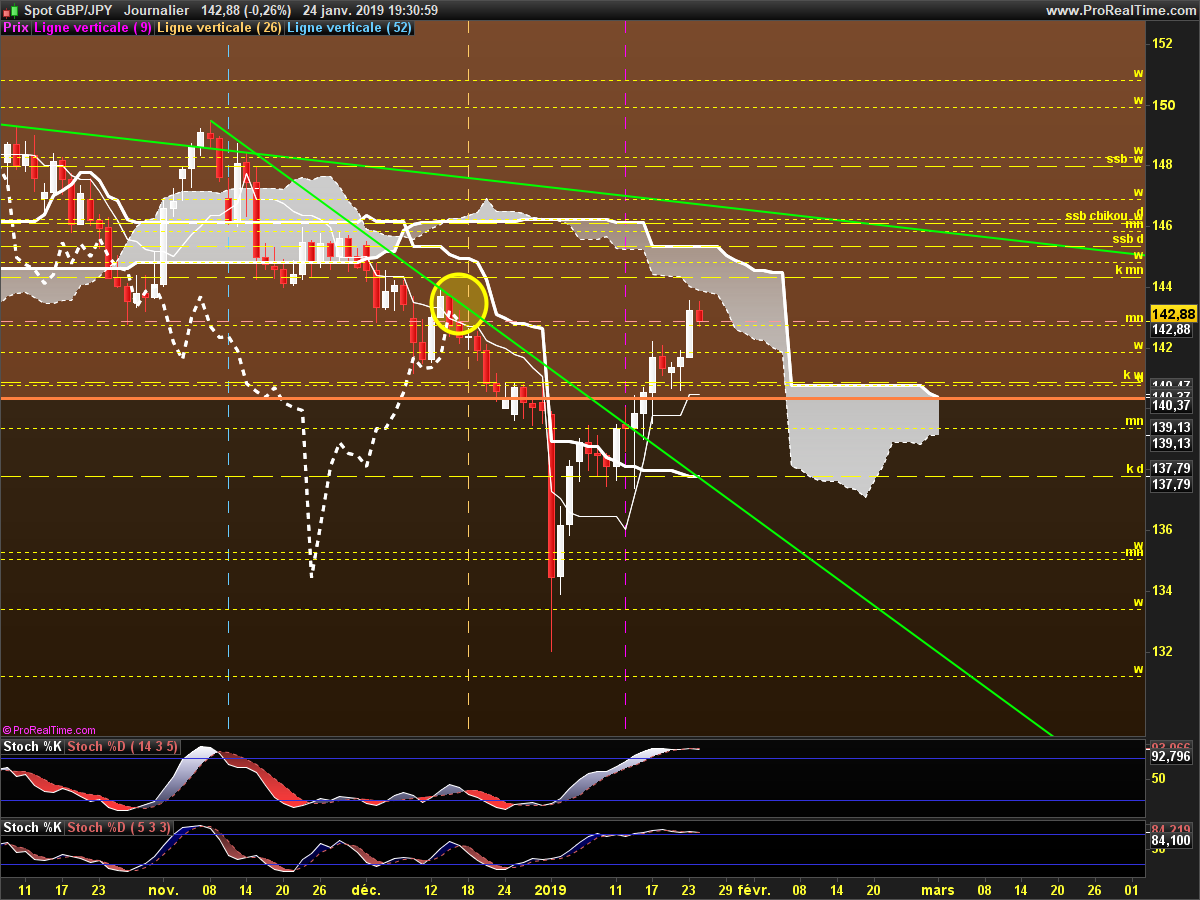The height and width of the screenshot is (900, 1200).
Task: Click the k d level label
Action: [1134, 468]
